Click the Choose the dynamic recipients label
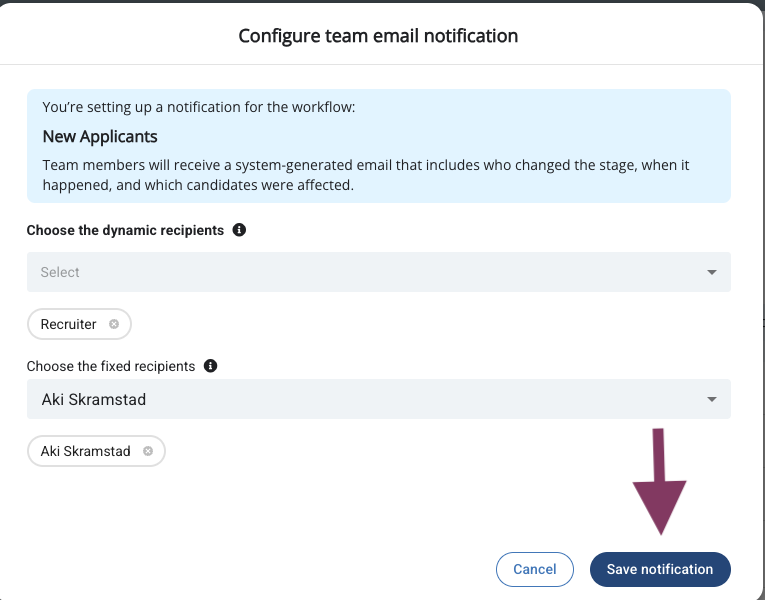The width and height of the screenshot is (765, 600). click(x=125, y=230)
